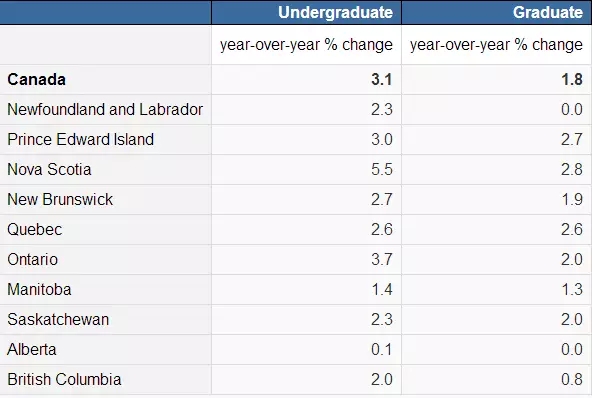Click the Graduate column header

(x=547, y=12)
